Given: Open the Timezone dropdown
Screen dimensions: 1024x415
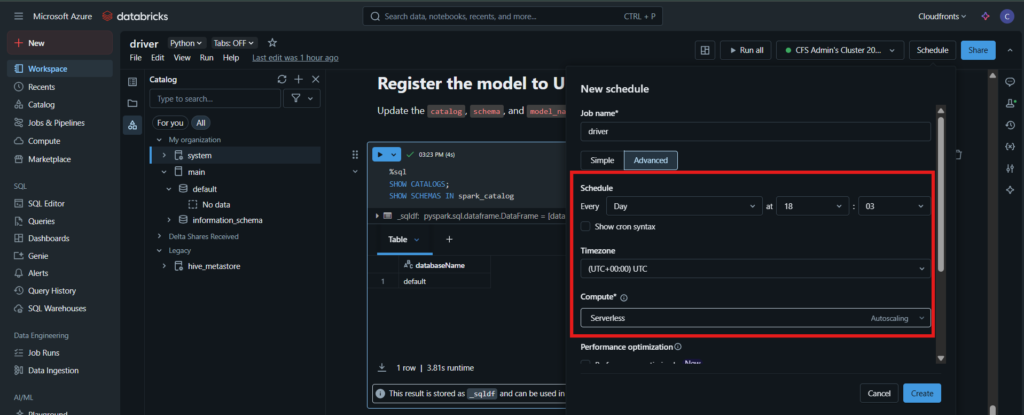Looking at the screenshot, I should (x=755, y=268).
